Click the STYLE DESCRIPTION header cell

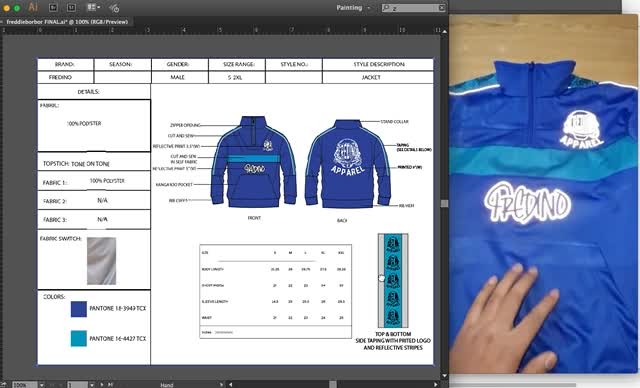378,64
